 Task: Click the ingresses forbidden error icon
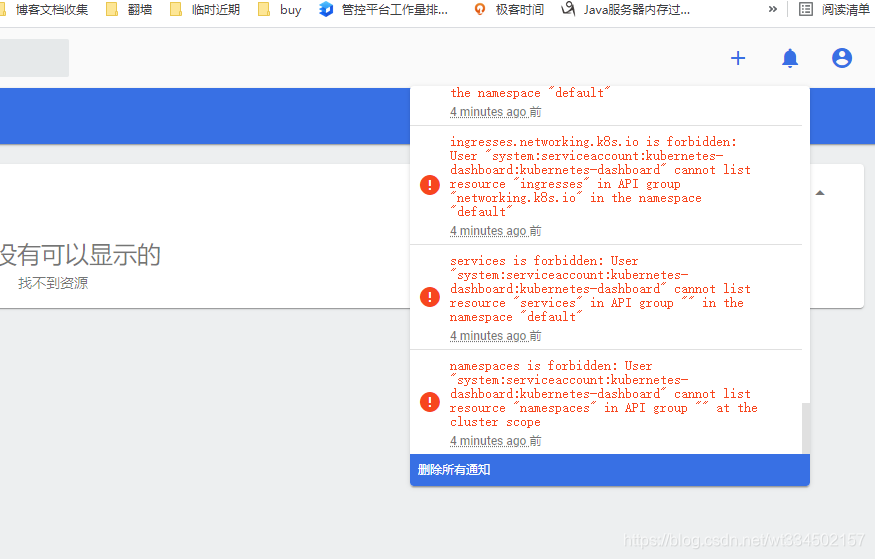[430, 185]
